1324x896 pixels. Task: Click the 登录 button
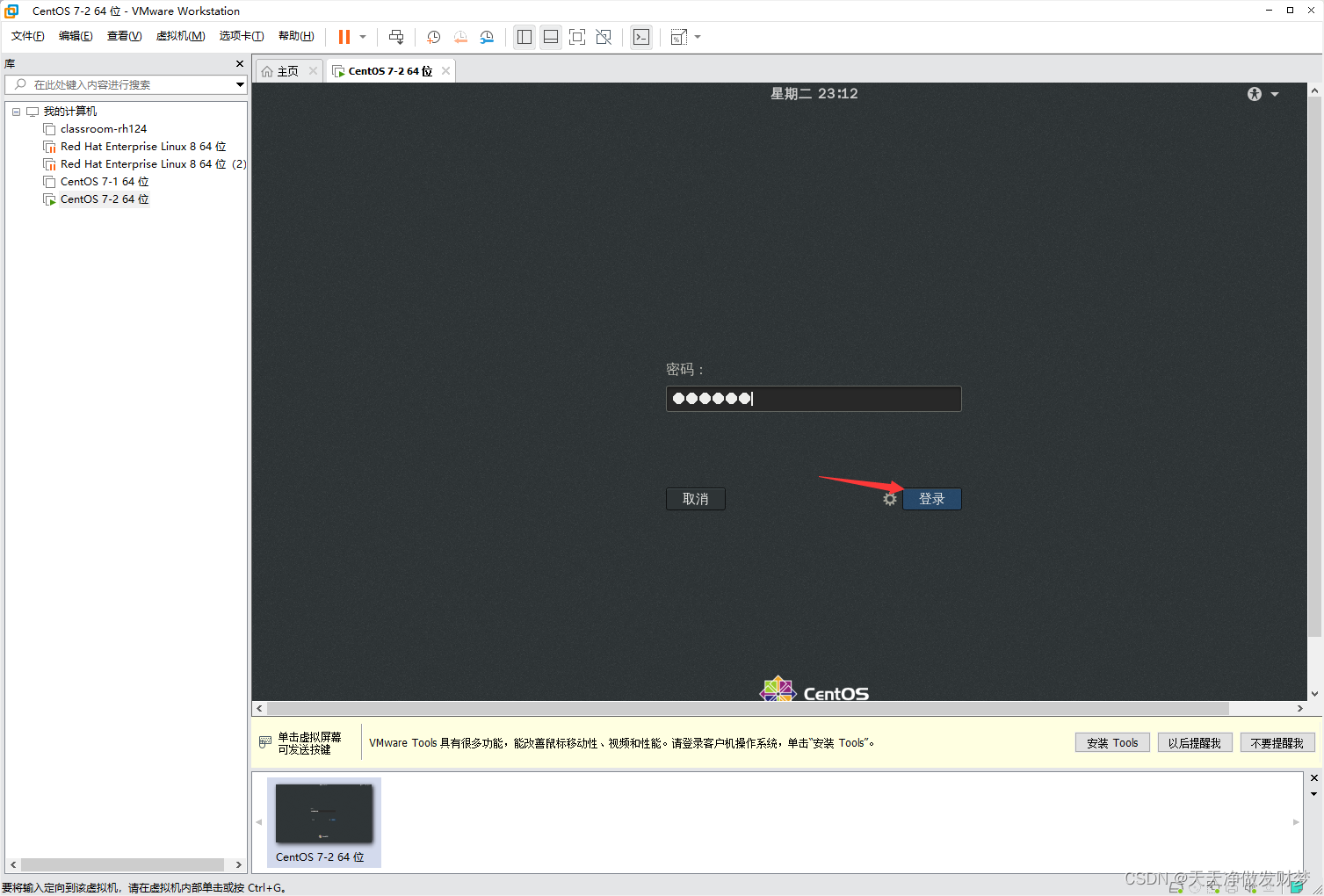[x=932, y=499]
